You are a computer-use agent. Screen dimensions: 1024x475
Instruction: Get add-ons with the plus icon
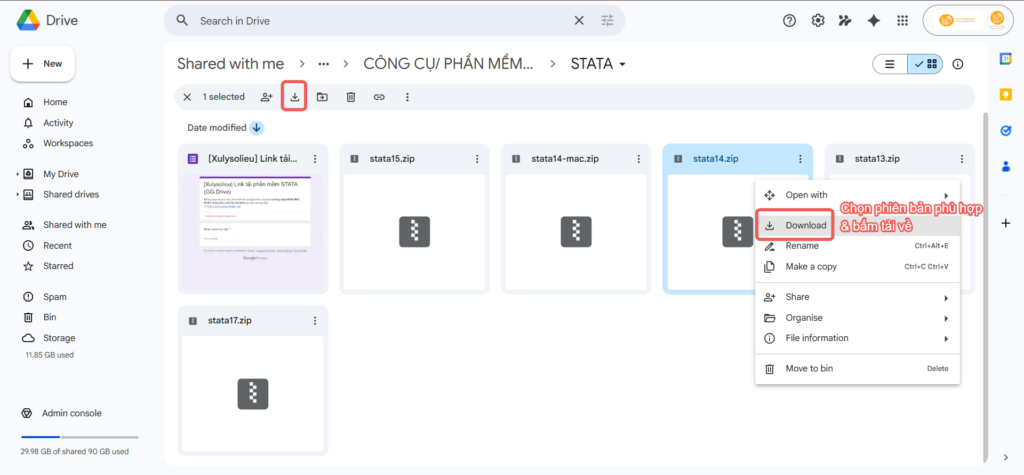click(x=1006, y=223)
